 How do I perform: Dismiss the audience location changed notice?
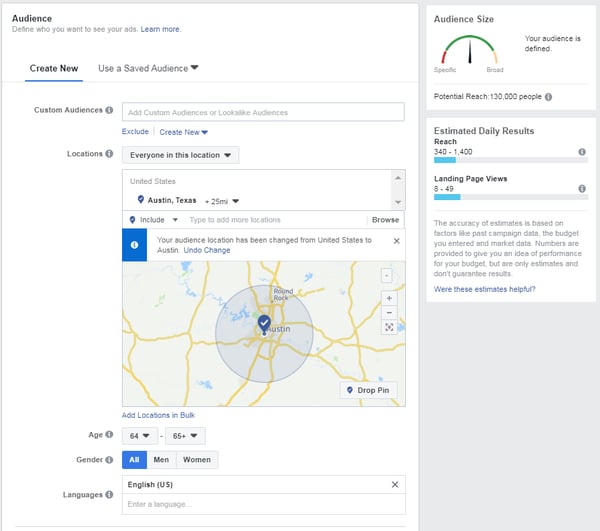point(397,241)
